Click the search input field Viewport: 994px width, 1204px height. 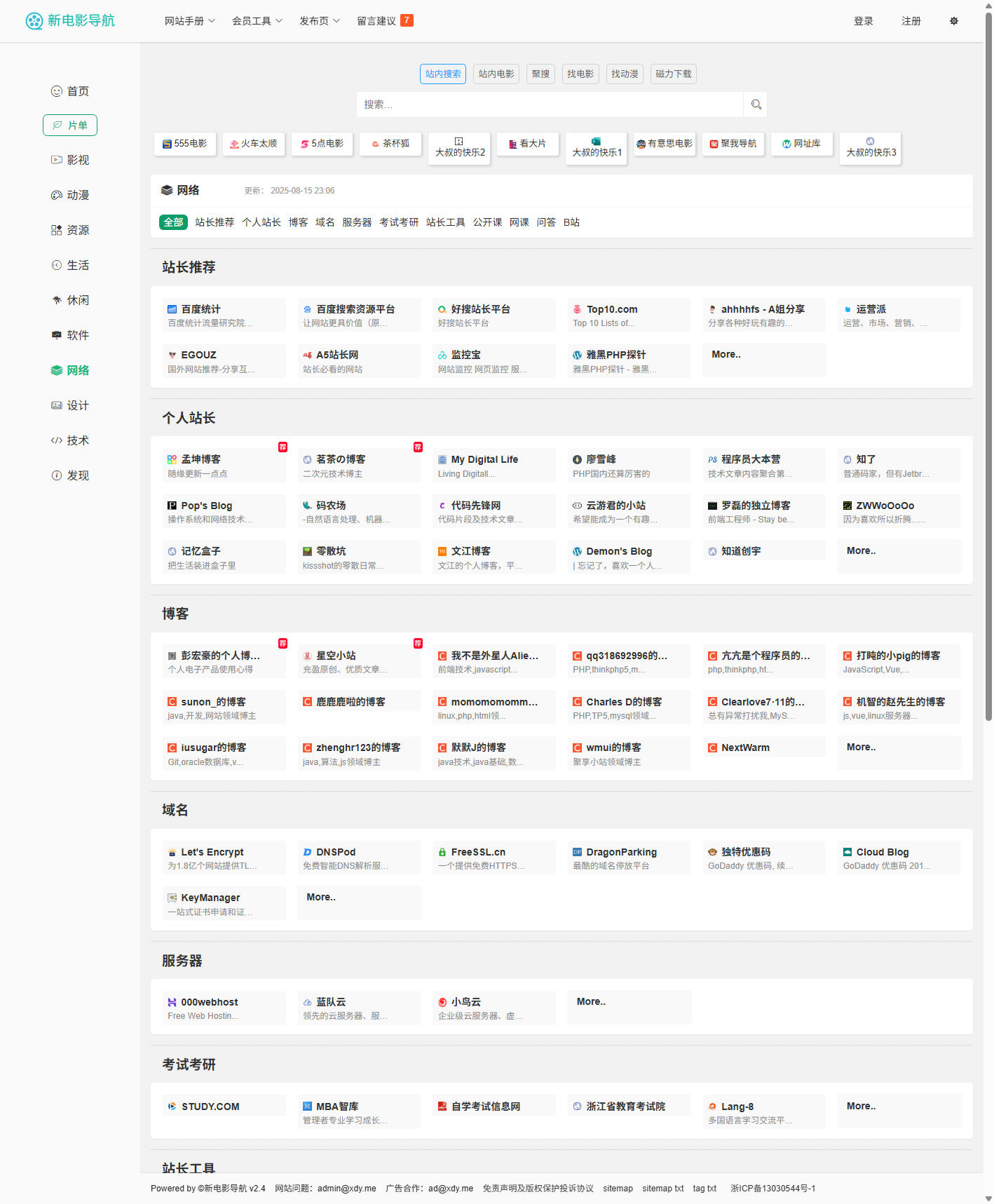coord(550,104)
